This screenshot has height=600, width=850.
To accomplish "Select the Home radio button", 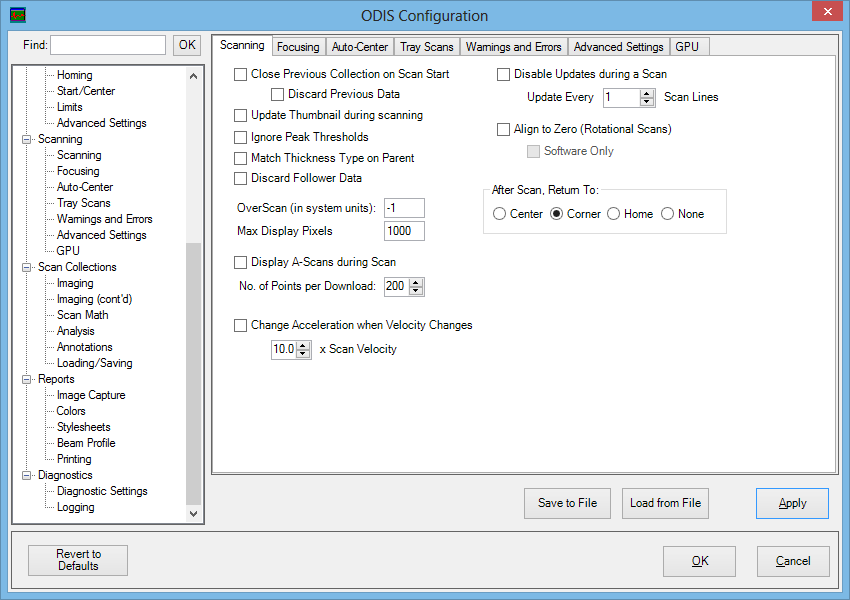I will pyautogui.click(x=612, y=214).
